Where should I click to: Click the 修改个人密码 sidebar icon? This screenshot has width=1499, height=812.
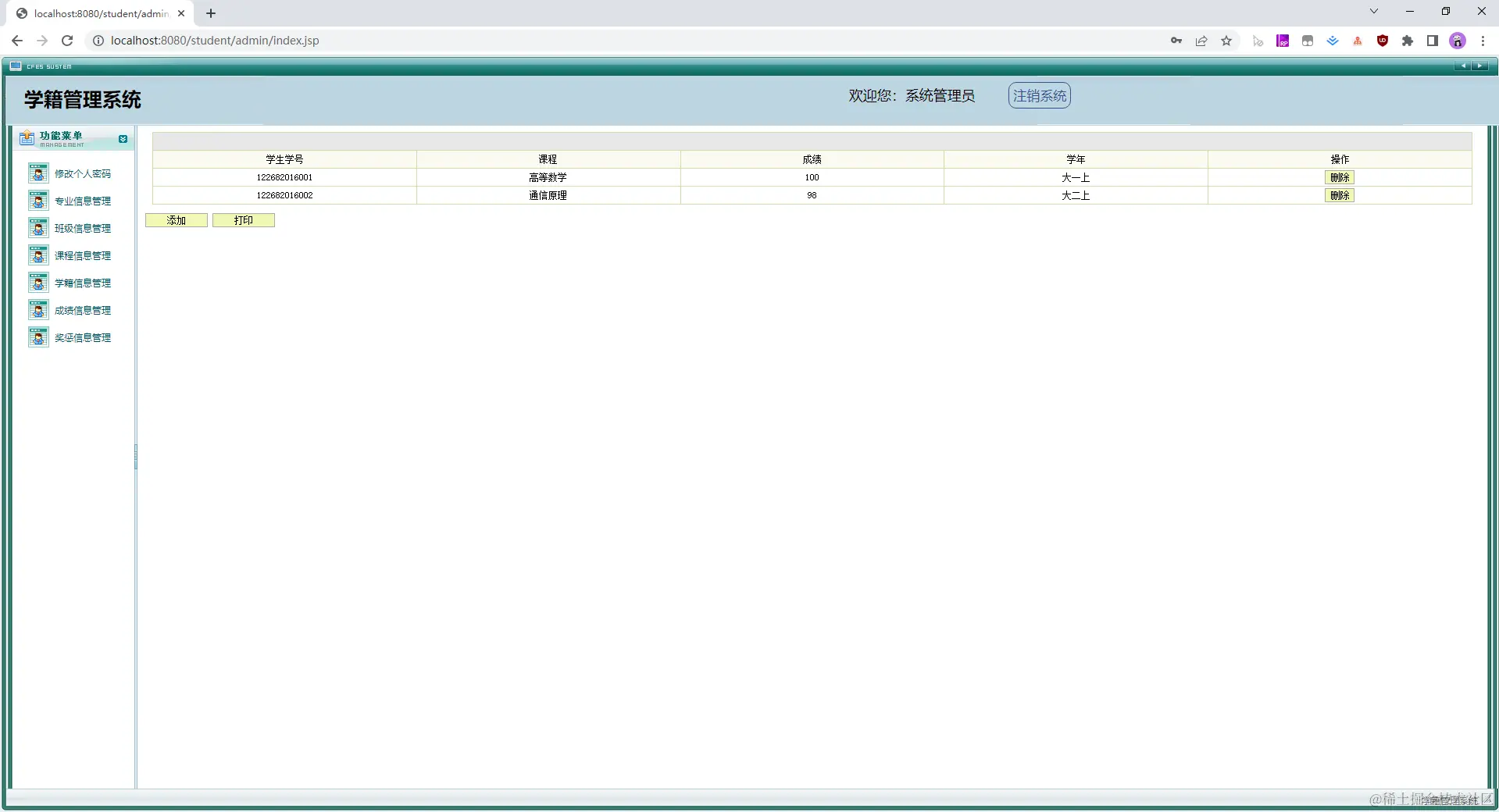pyautogui.click(x=38, y=173)
